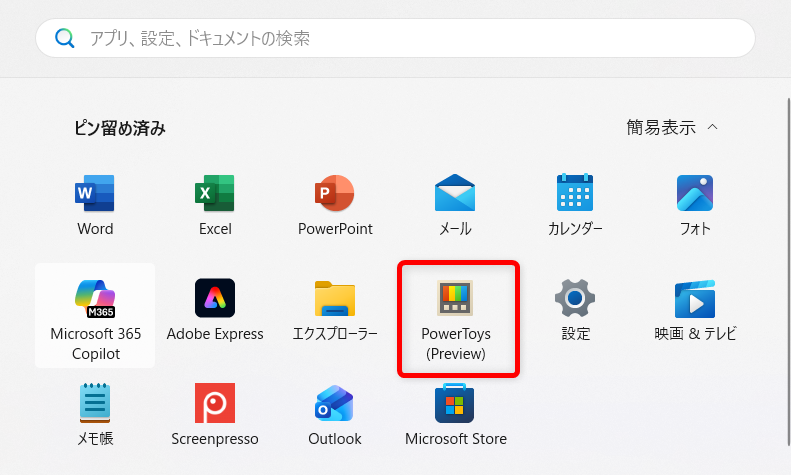Click the 'PowerPoint' label text
Screen dimensions: 791x475
(335, 229)
